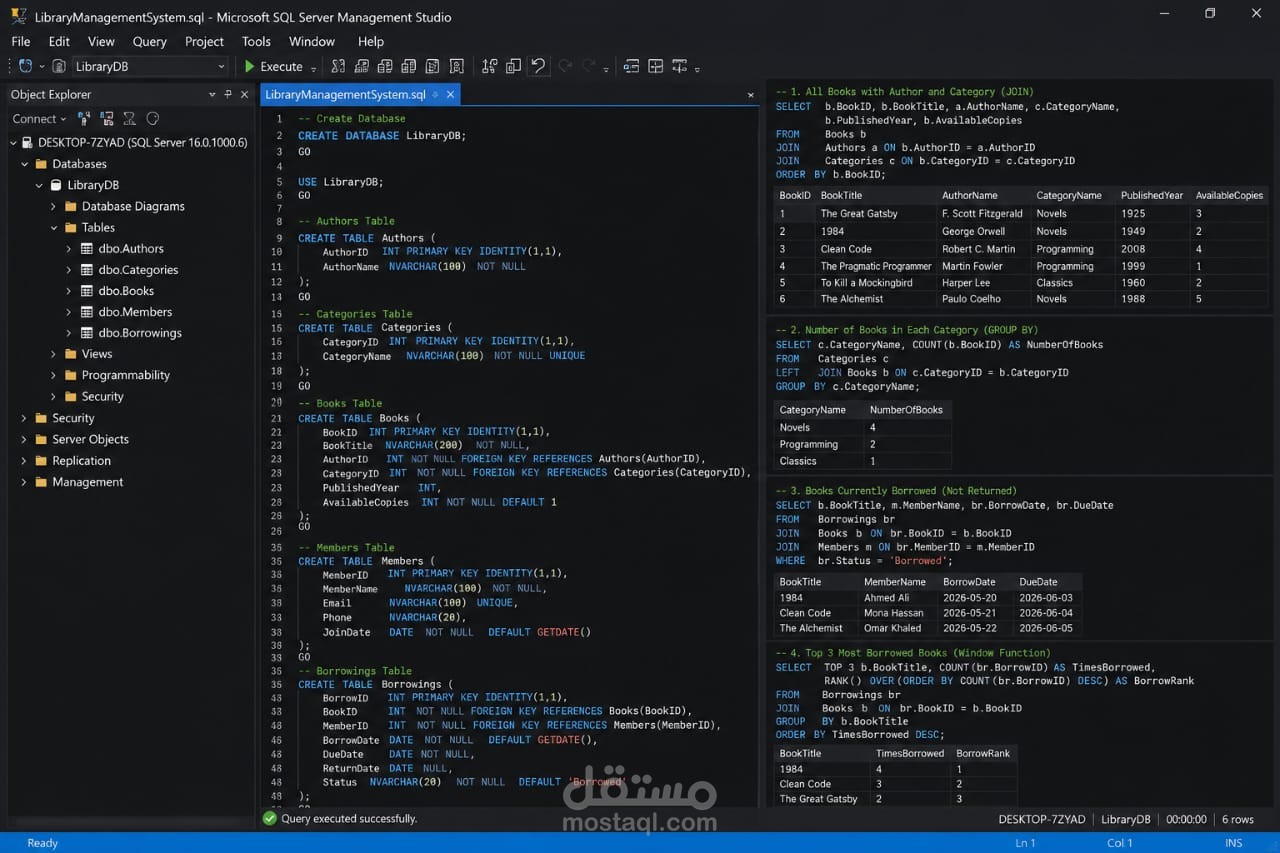The height and width of the screenshot is (853, 1280).
Task: Close the Object Explorer panel
Action: pyautogui.click(x=244, y=94)
